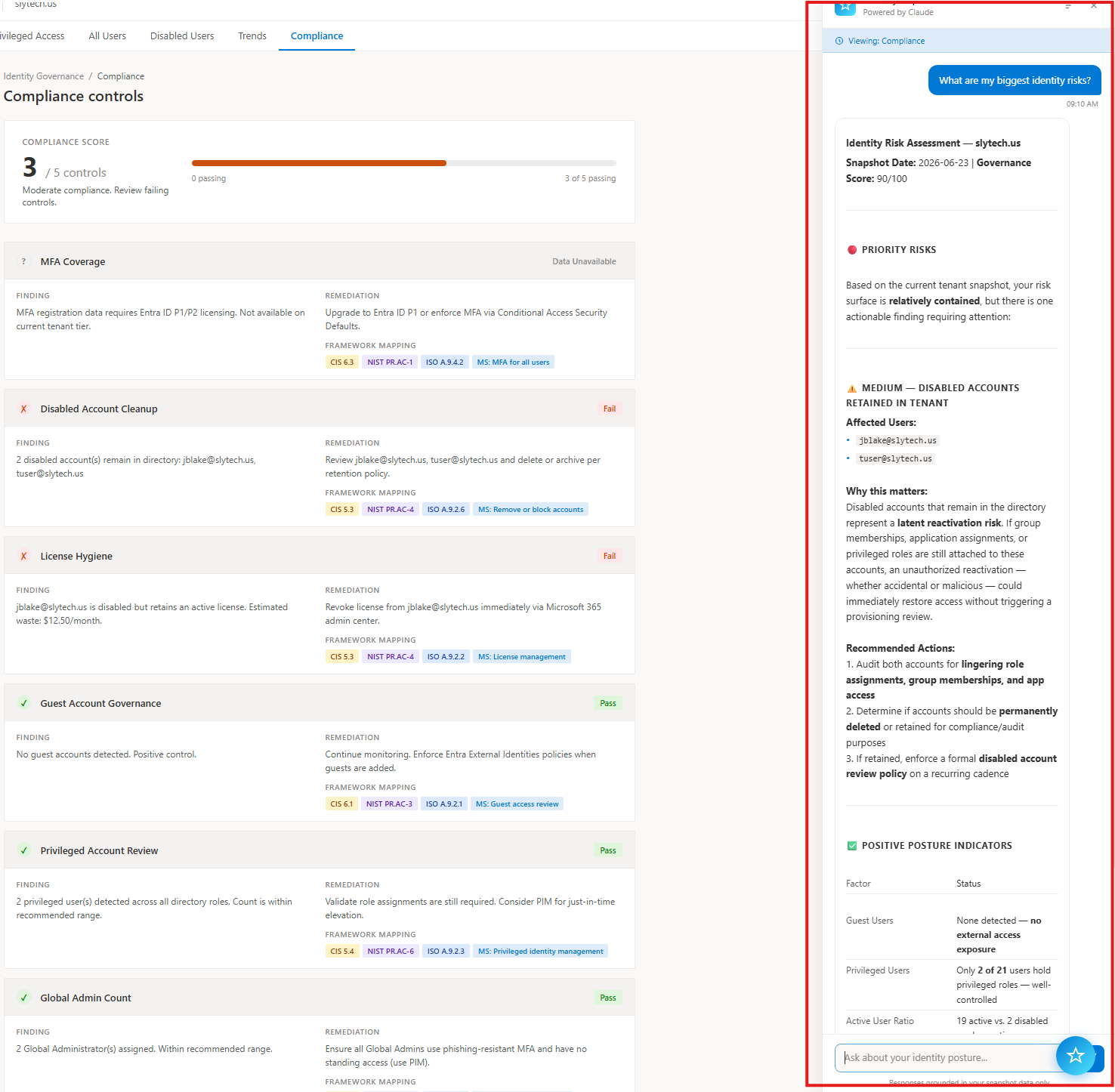This screenshot has width=1115, height=1092.
Task: Click the ISO A.9.2.2 framework tag
Action: point(446,657)
